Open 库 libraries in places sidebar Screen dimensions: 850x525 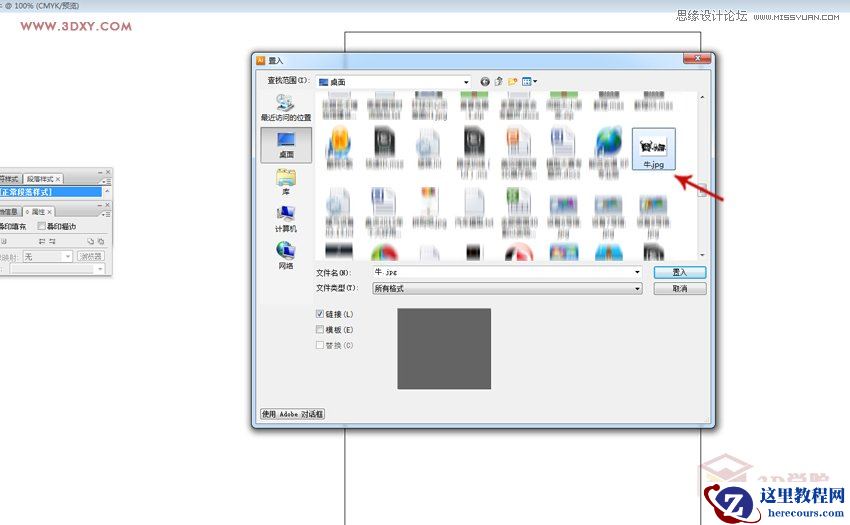[286, 182]
